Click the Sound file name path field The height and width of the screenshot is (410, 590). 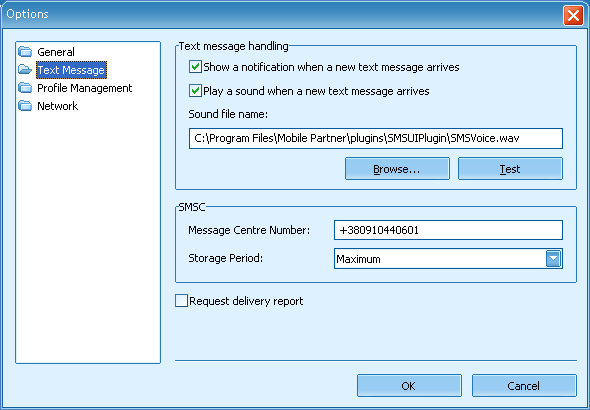(376, 138)
